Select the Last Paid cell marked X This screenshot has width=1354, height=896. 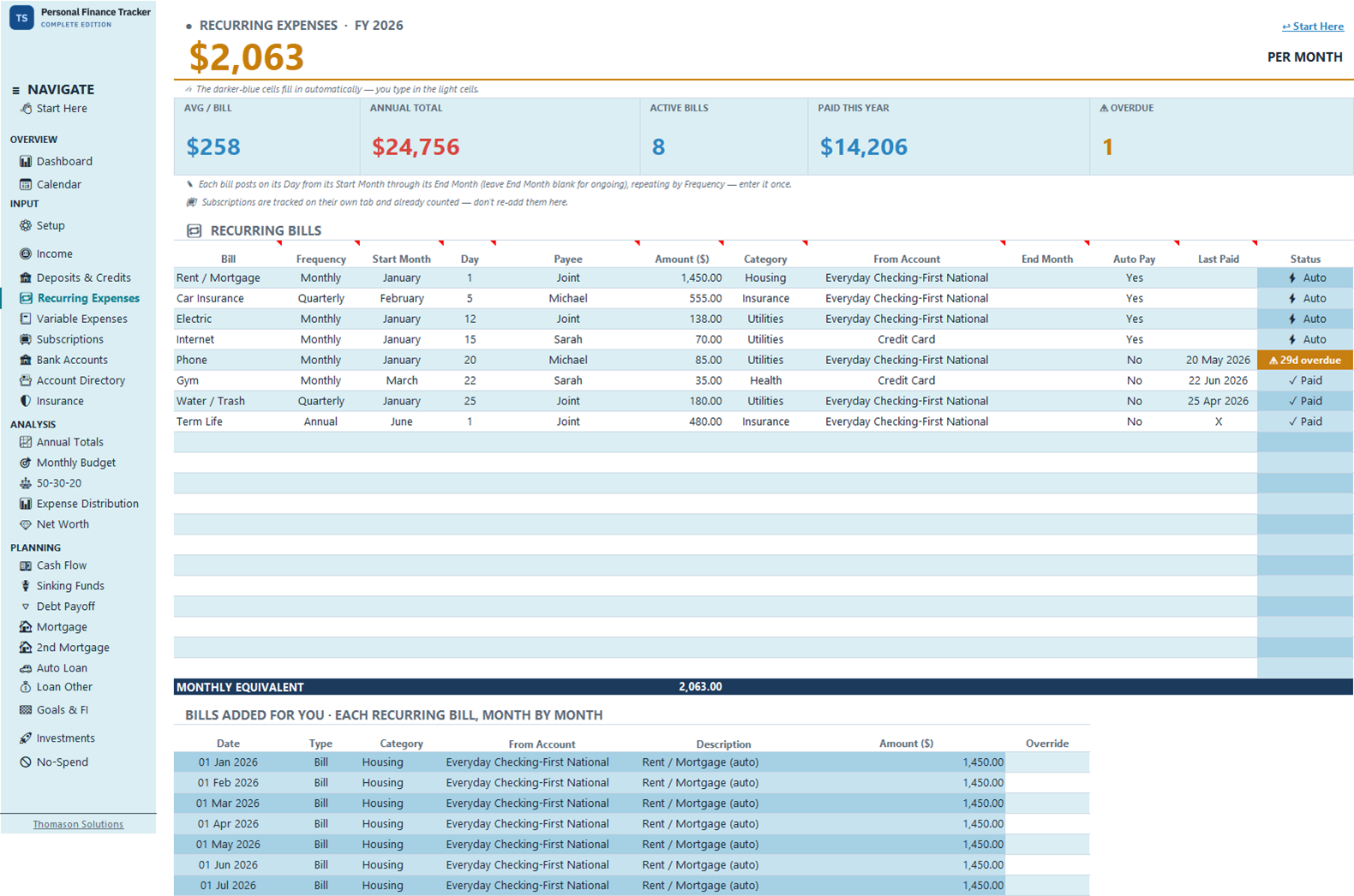(1218, 421)
